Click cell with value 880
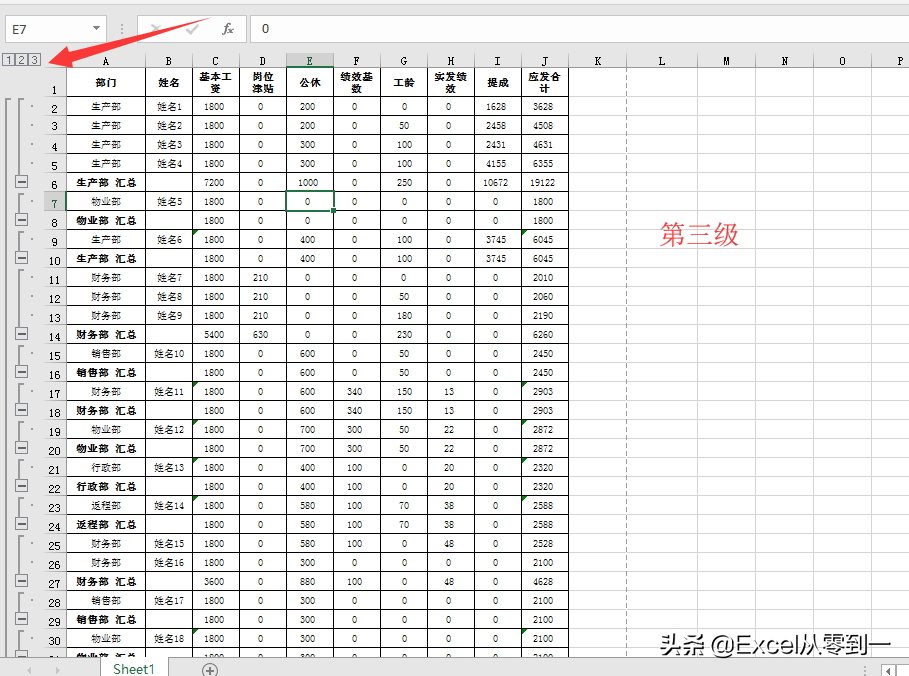The height and width of the screenshot is (676, 909). point(308,581)
